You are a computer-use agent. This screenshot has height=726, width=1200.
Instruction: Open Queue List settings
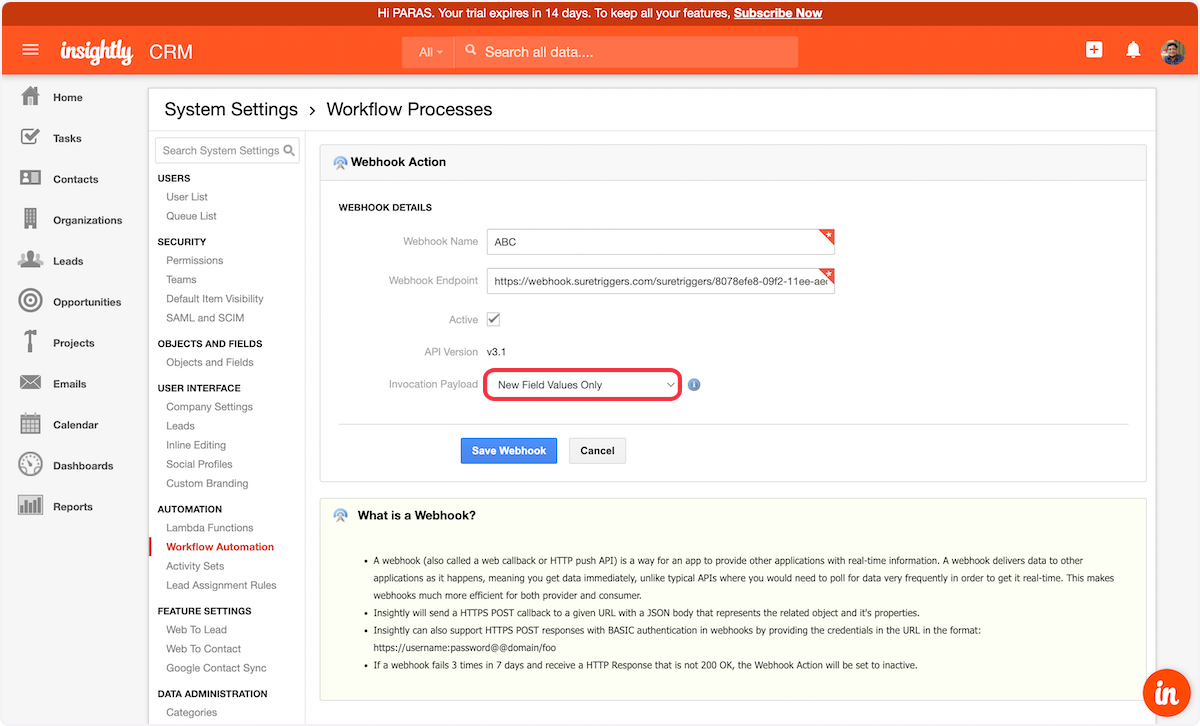(191, 216)
